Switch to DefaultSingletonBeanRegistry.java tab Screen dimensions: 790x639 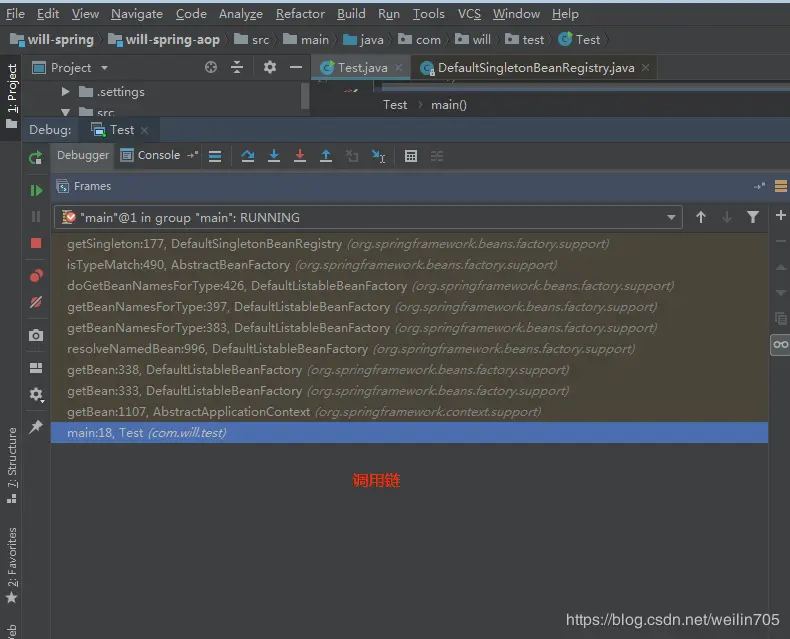[x=535, y=68]
